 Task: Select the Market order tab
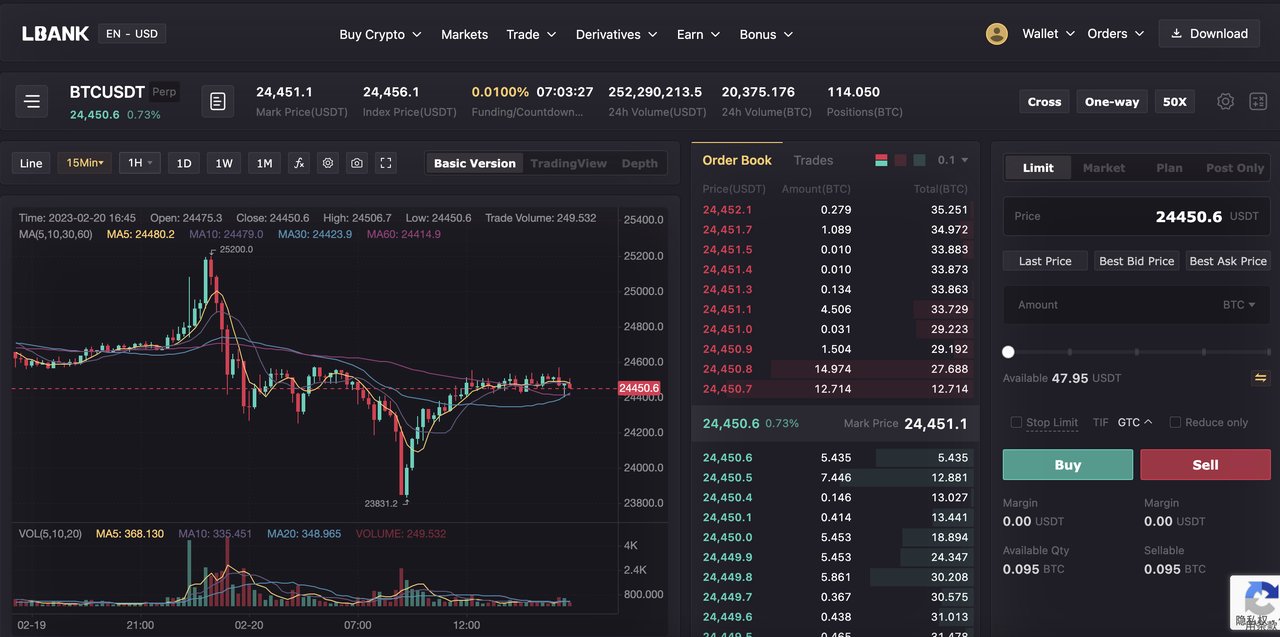point(1103,168)
